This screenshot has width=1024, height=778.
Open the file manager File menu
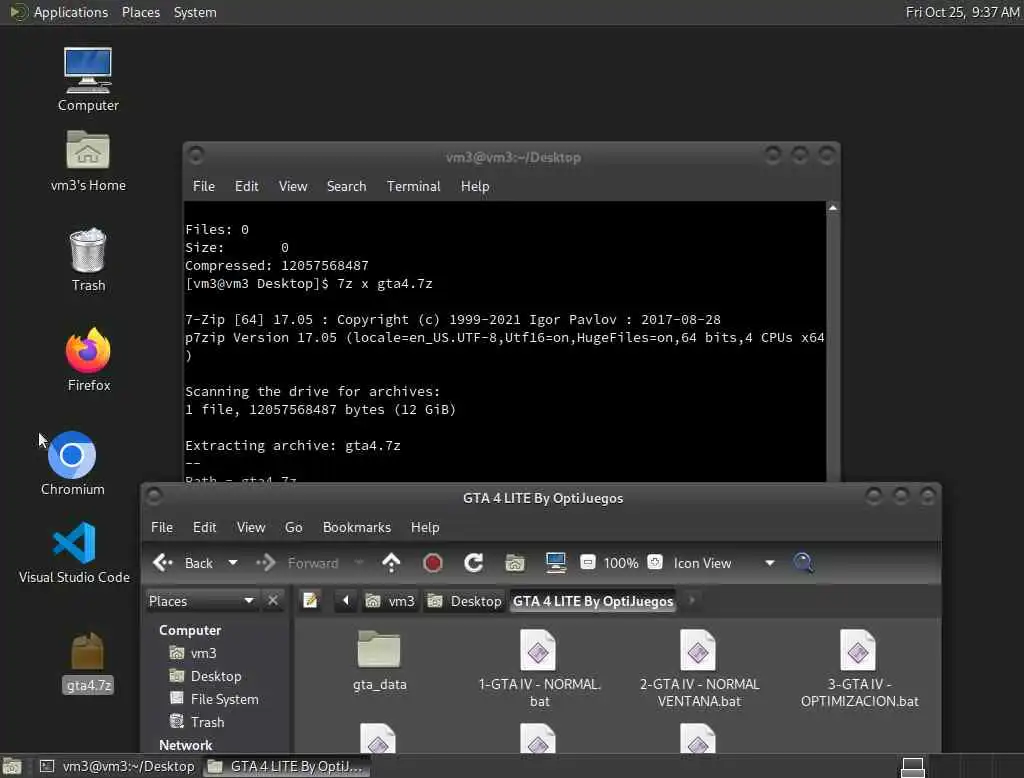[x=162, y=527]
